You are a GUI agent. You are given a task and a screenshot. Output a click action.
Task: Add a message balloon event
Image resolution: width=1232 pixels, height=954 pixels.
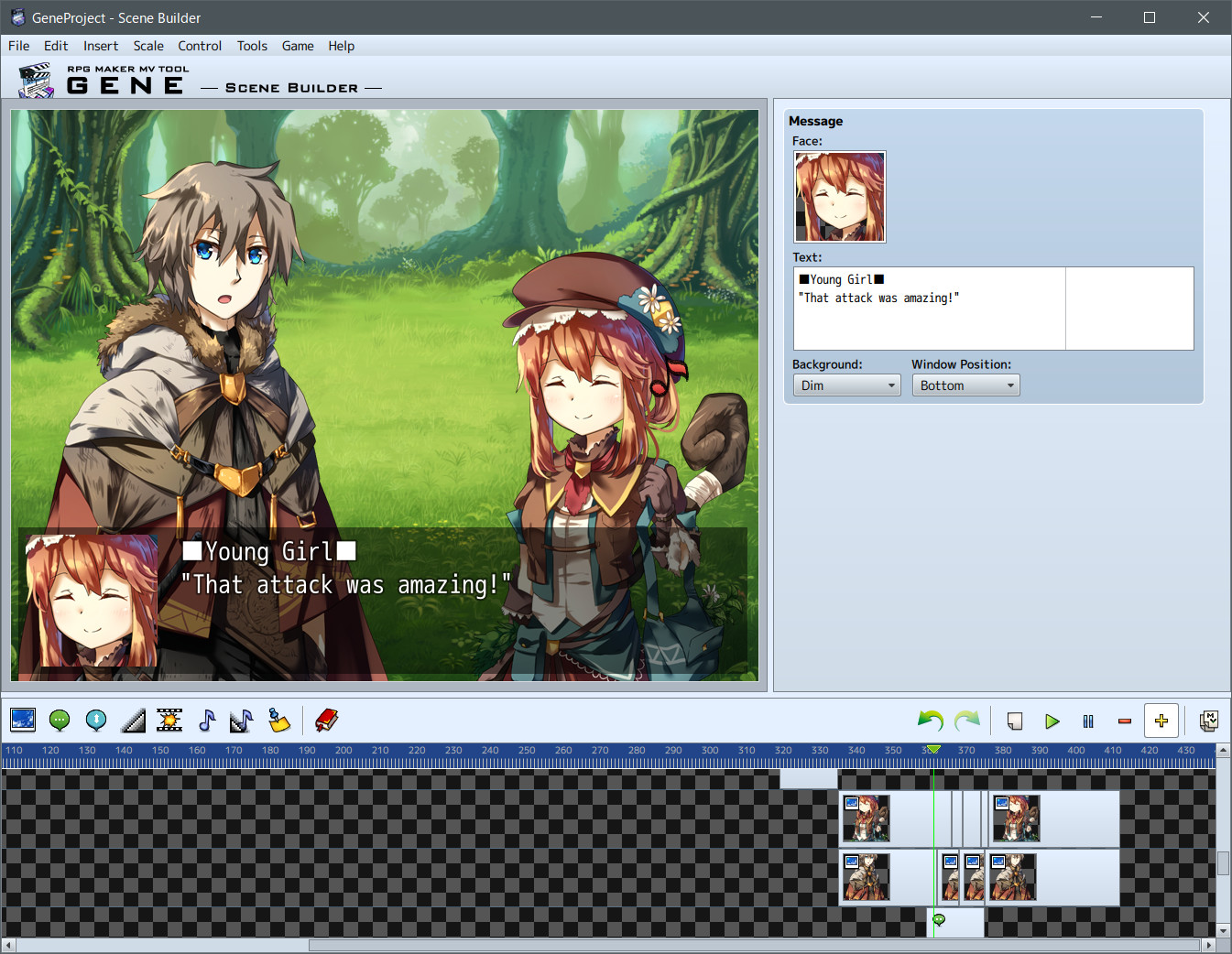(60, 721)
